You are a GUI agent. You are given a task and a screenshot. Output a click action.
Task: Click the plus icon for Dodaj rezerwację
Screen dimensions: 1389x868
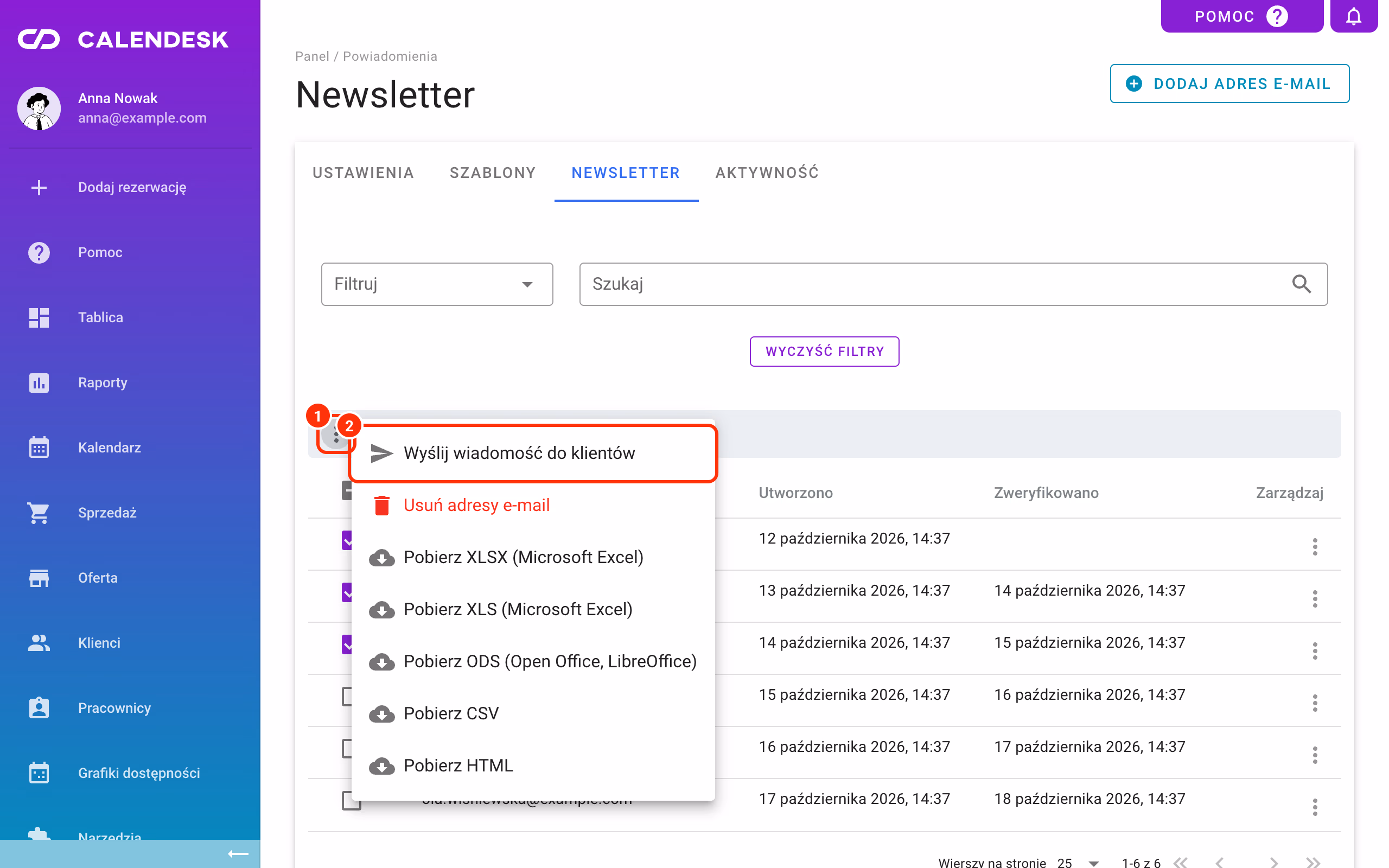pyautogui.click(x=39, y=187)
